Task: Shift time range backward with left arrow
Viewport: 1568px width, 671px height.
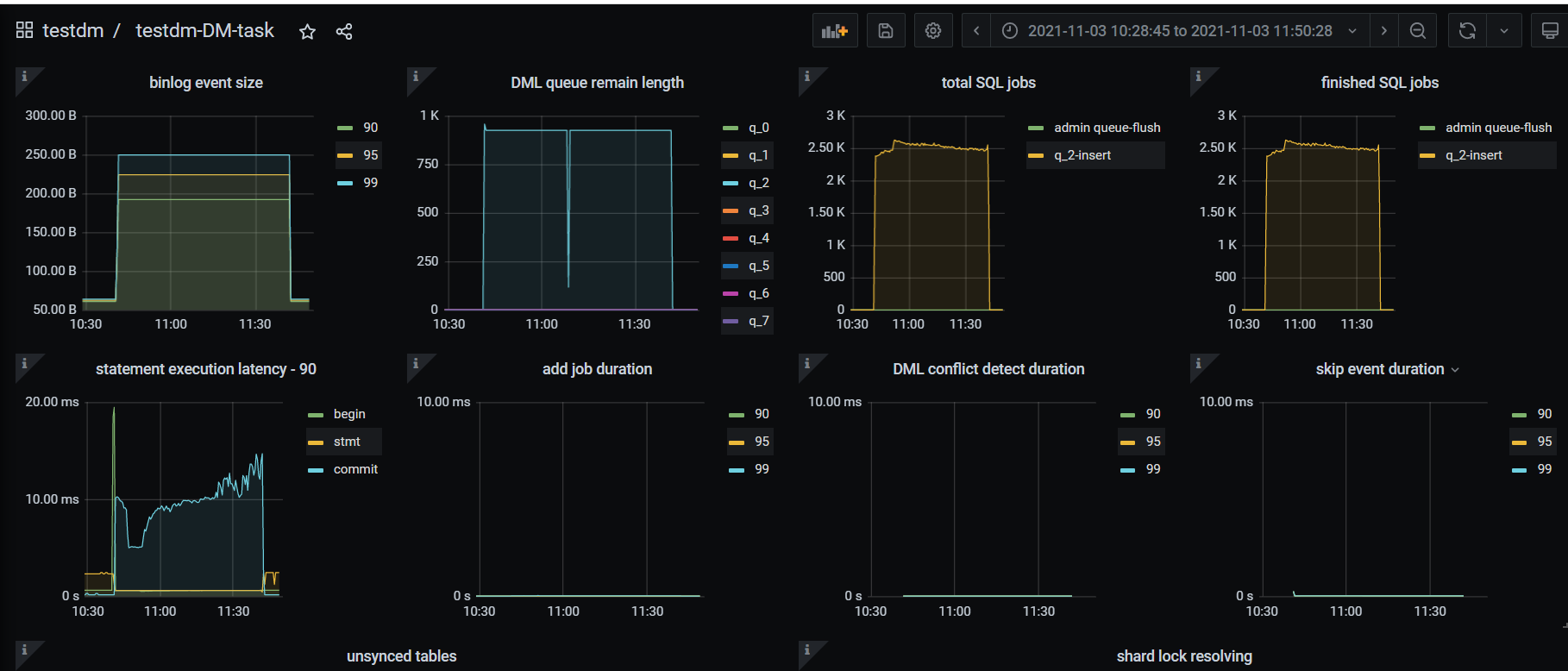Action: pyautogui.click(x=976, y=31)
